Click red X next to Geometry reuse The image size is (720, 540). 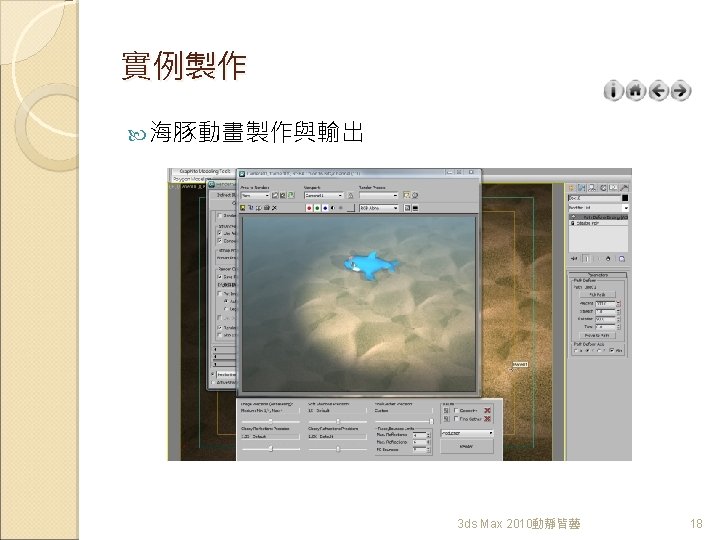(x=487, y=411)
